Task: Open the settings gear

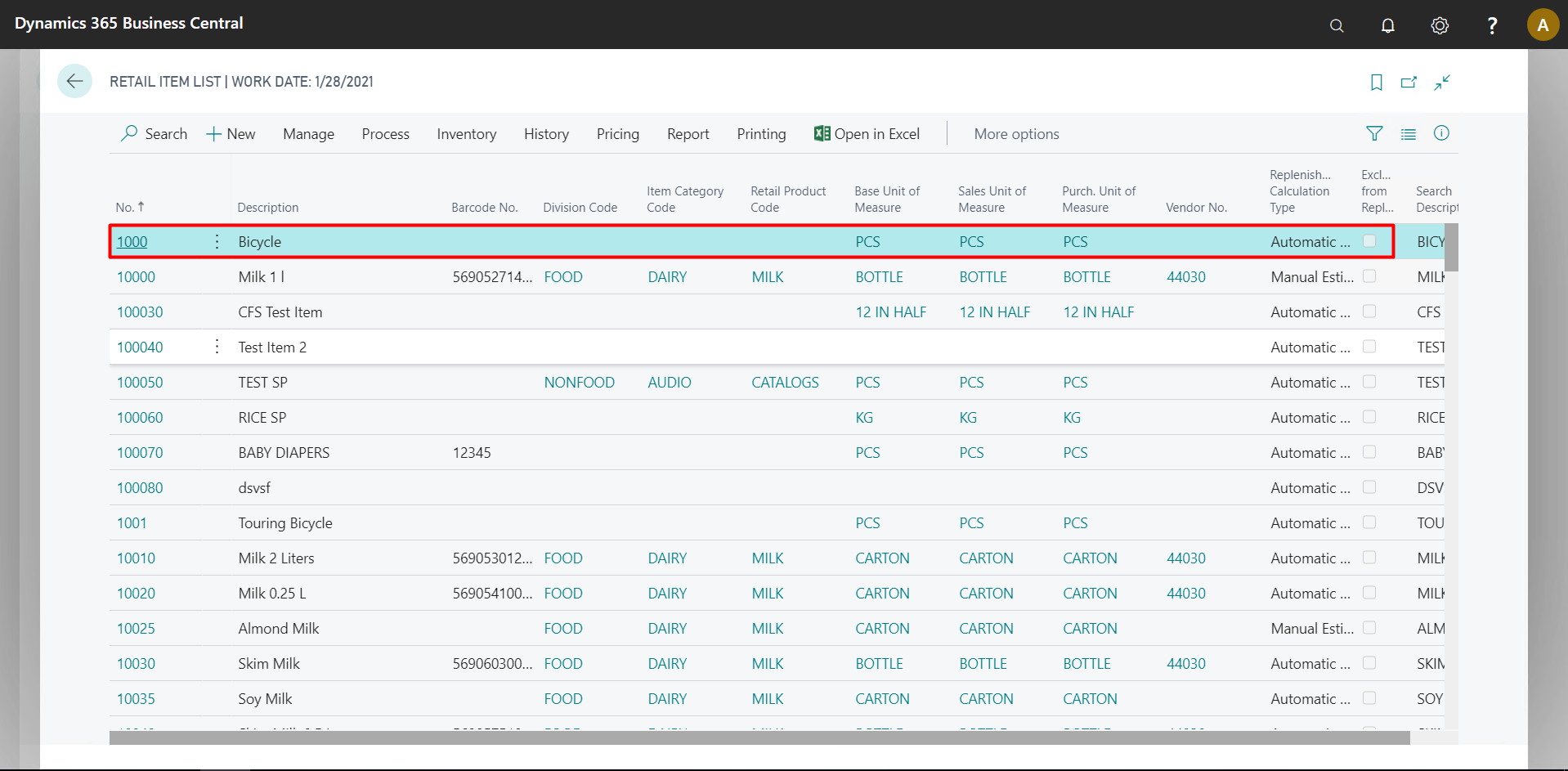Action: tap(1440, 25)
